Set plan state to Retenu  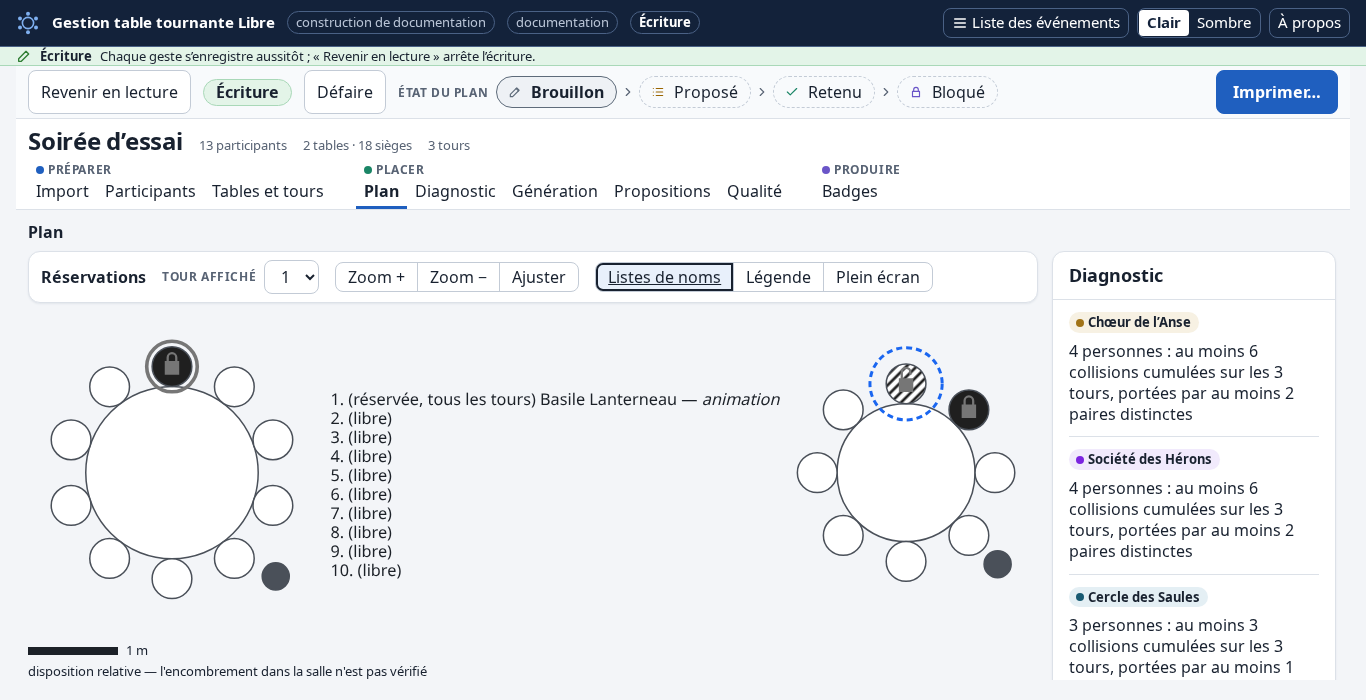click(824, 92)
